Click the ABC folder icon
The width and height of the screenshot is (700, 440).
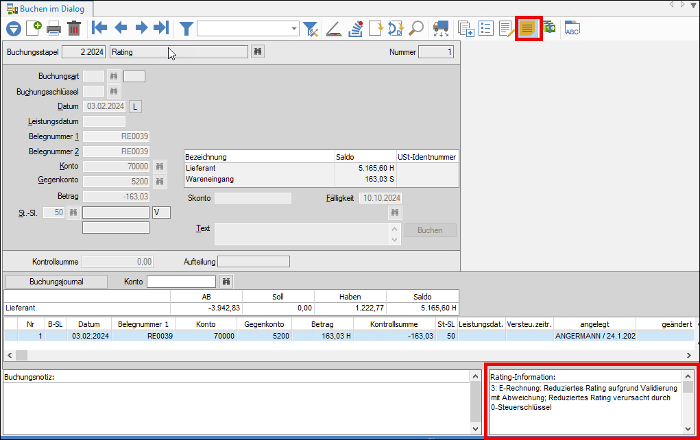[572, 29]
